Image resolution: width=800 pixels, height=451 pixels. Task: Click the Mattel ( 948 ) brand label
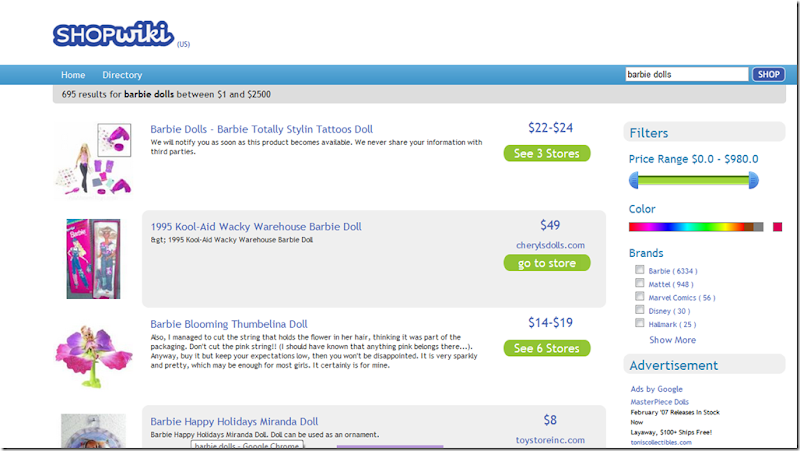[671, 284]
